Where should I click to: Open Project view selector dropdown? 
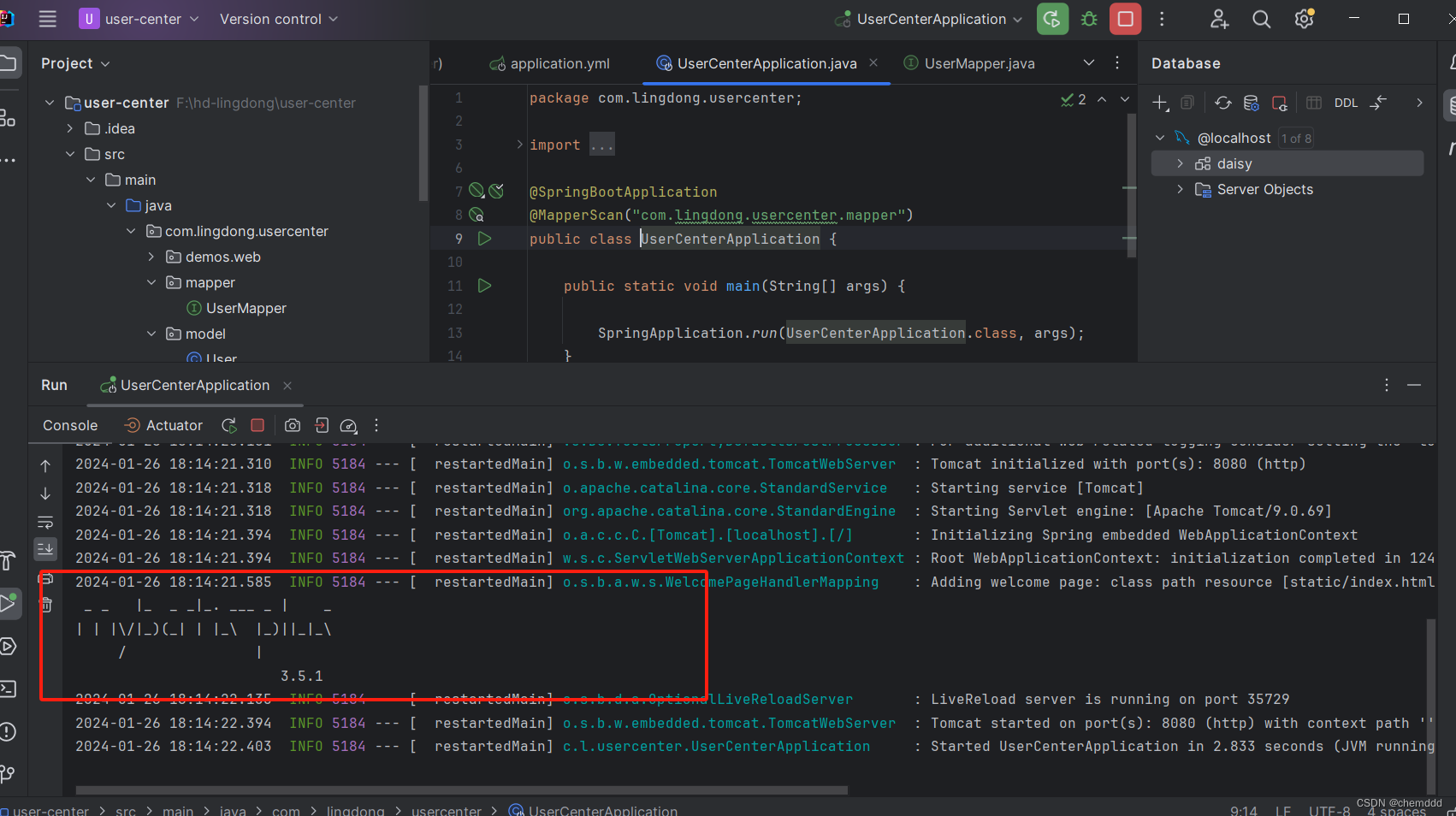[75, 63]
